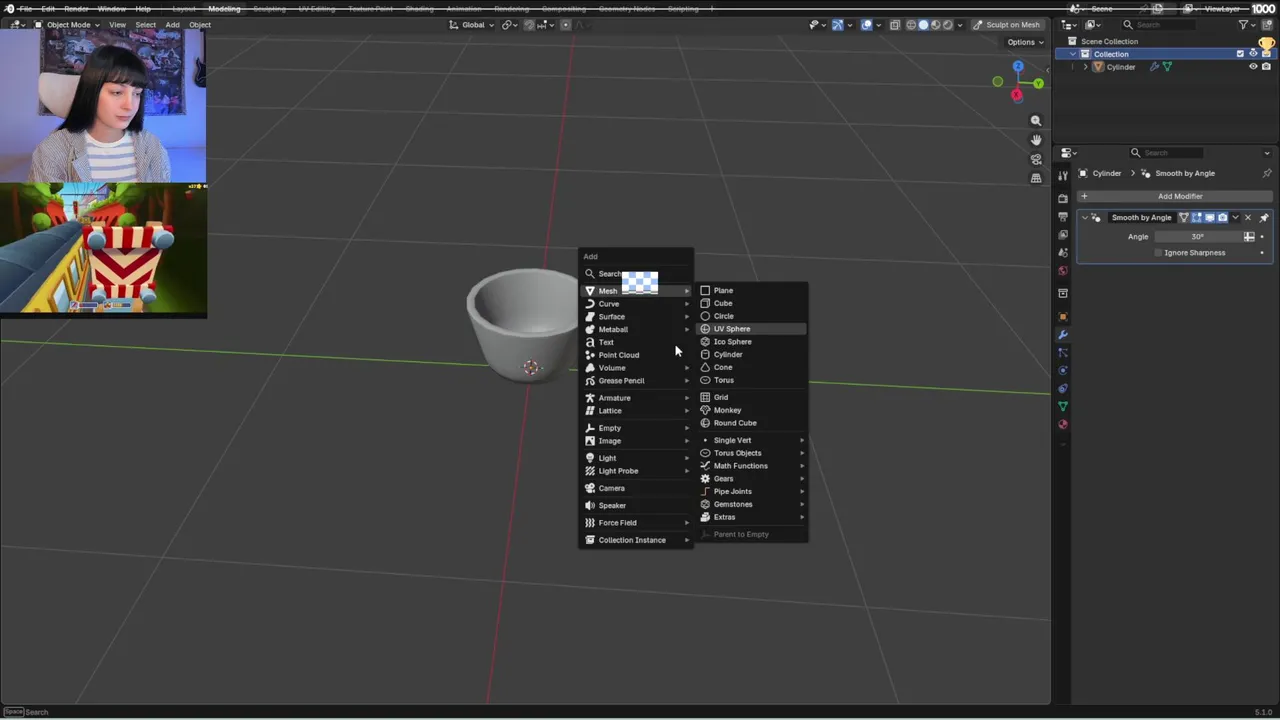Open the Gears submenu
Viewport: 1280px width, 720px height.
point(751,479)
